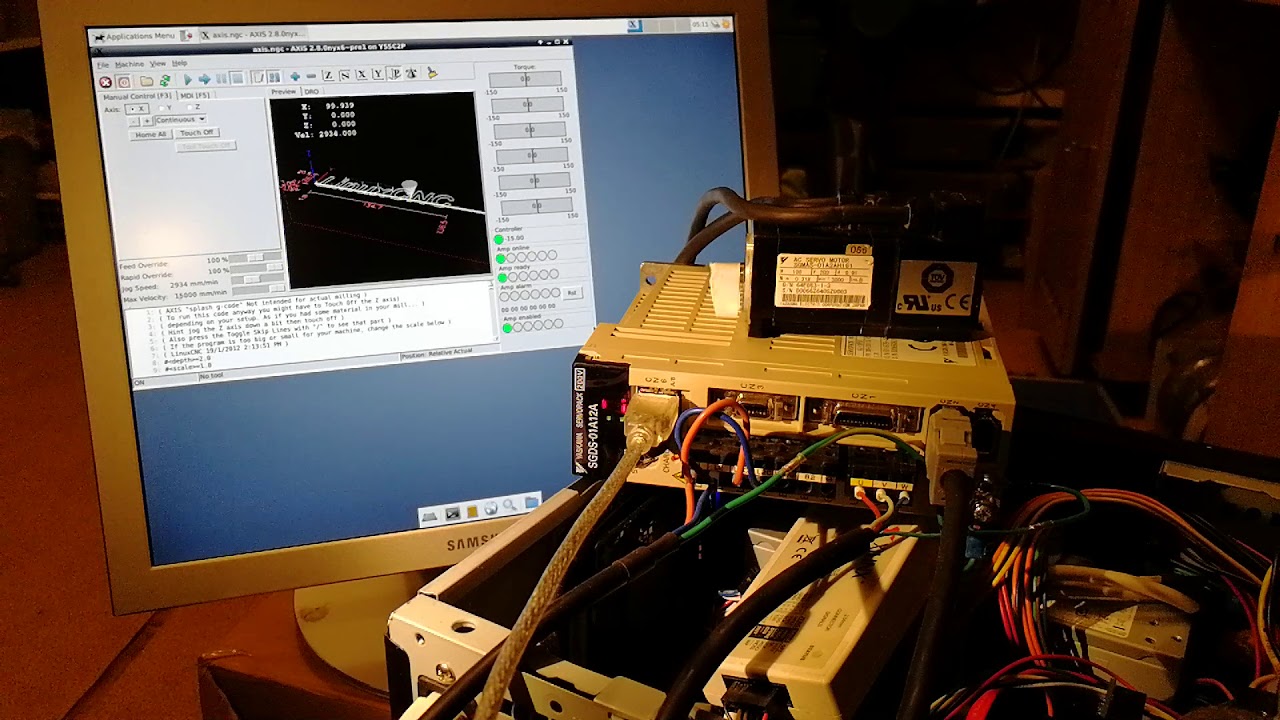Screen dimensions: 1280x720
Task: Open the File menu
Action: (x=103, y=65)
